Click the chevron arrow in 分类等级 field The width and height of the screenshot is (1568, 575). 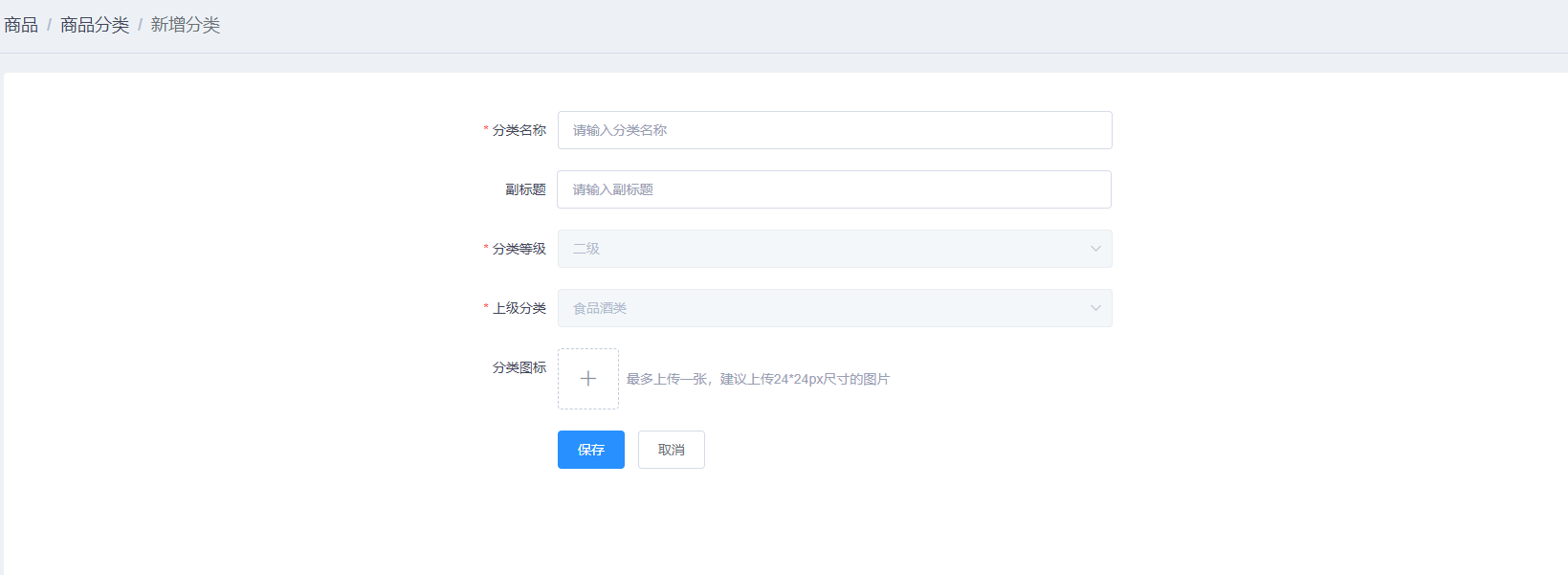pos(1095,249)
